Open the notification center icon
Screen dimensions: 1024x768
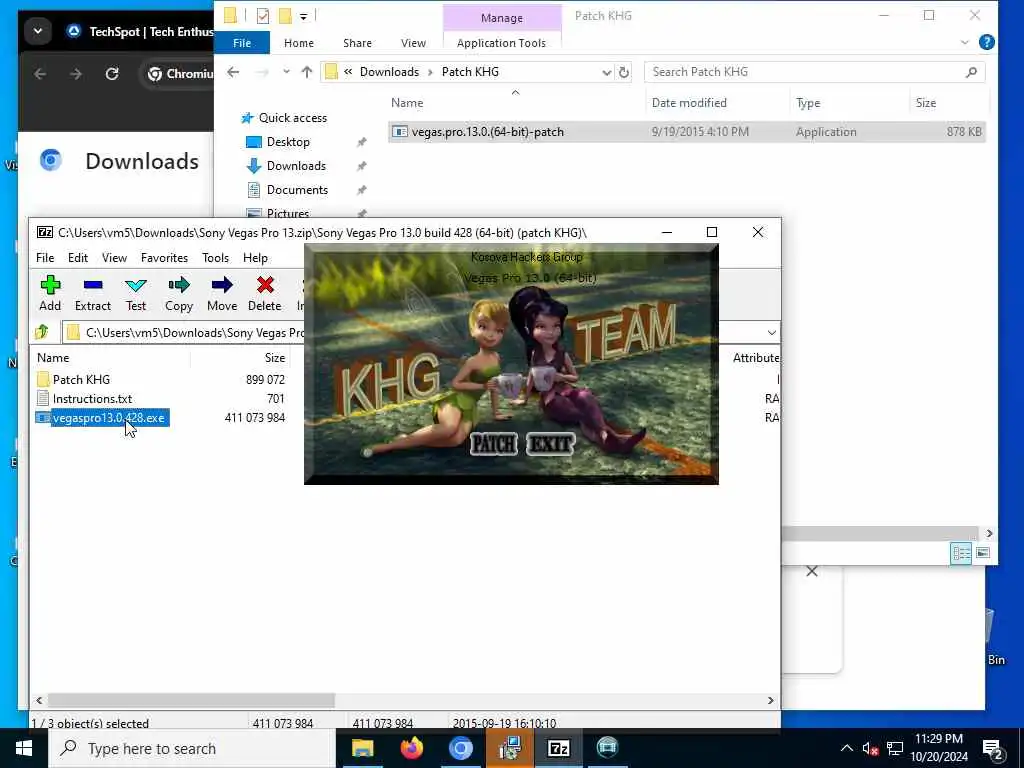(993, 750)
